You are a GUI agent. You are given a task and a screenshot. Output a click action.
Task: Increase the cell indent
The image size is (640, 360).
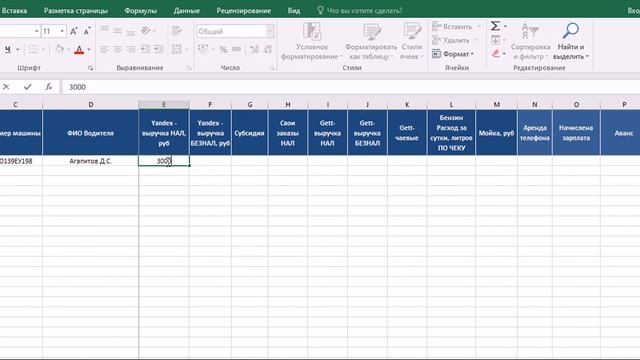click(x=158, y=49)
